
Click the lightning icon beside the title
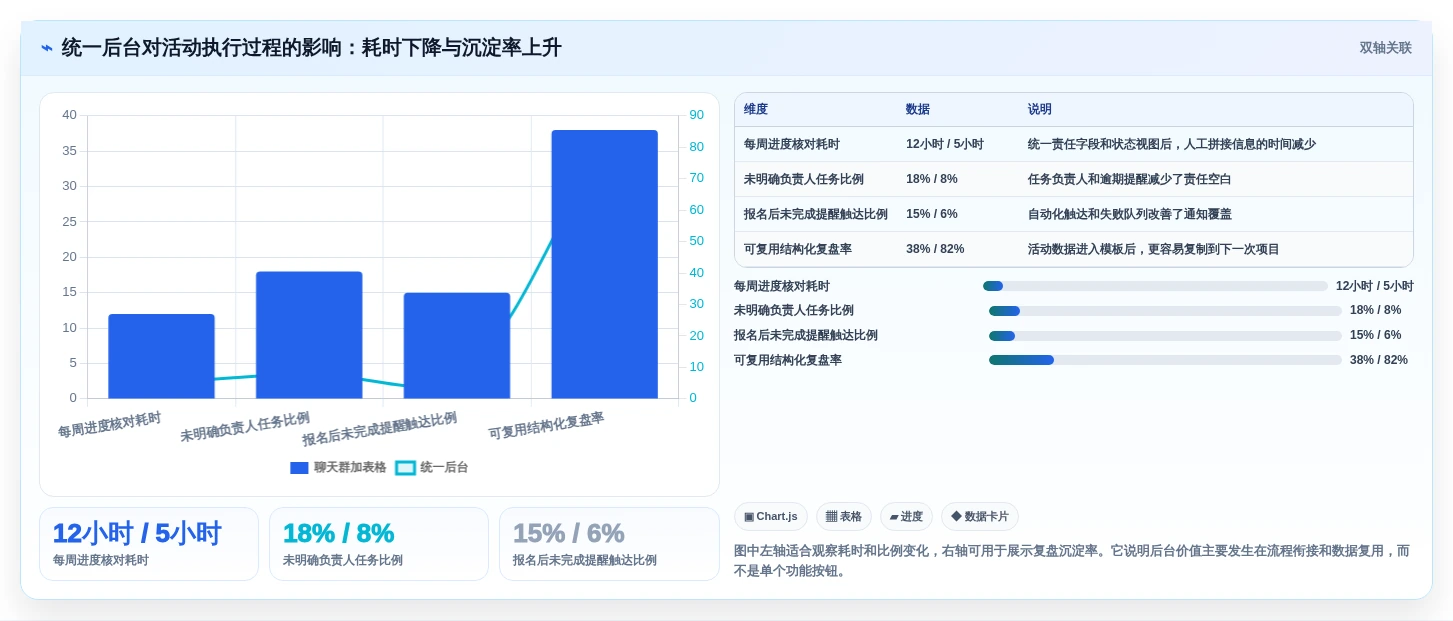47,48
